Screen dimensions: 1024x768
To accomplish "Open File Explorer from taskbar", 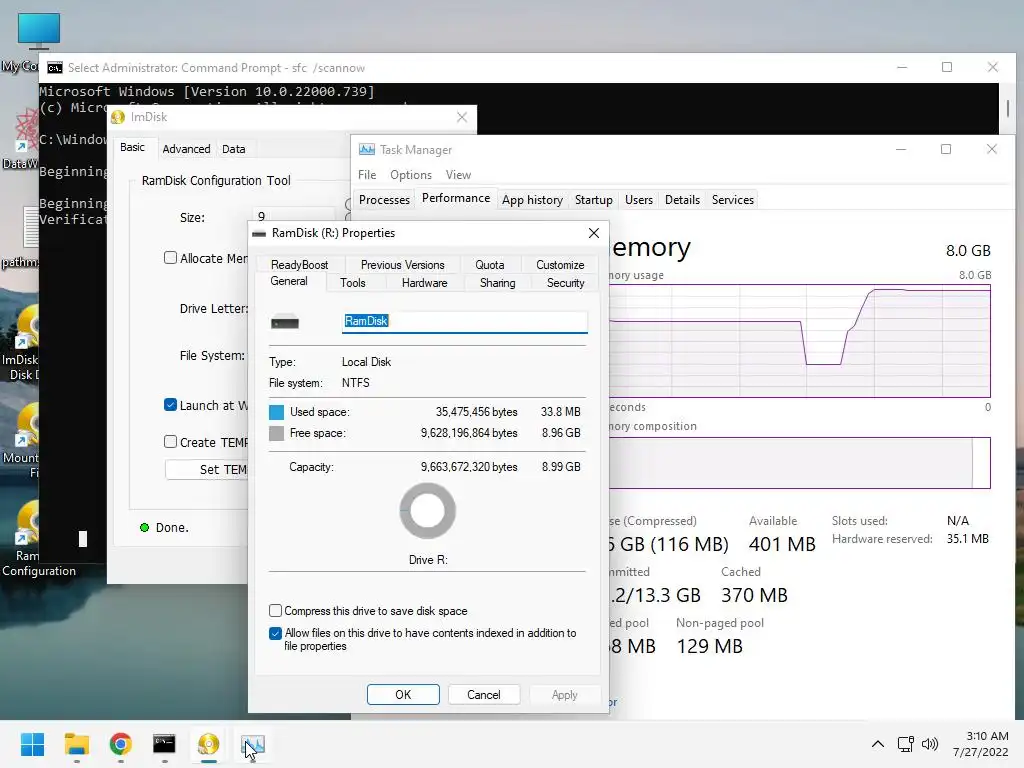I will click(76, 744).
